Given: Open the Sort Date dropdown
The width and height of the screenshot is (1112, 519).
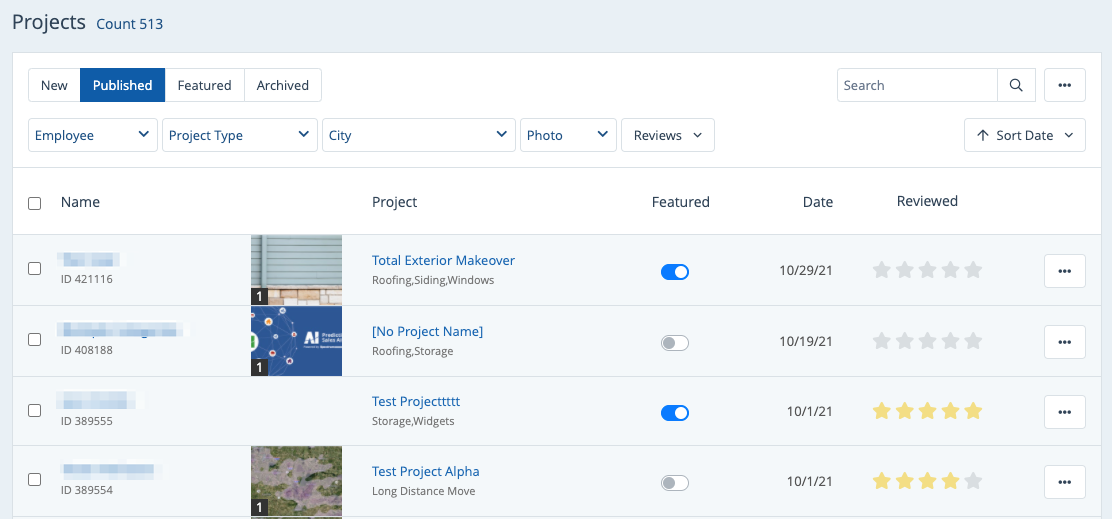Looking at the screenshot, I should click(x=1024, y=135).
